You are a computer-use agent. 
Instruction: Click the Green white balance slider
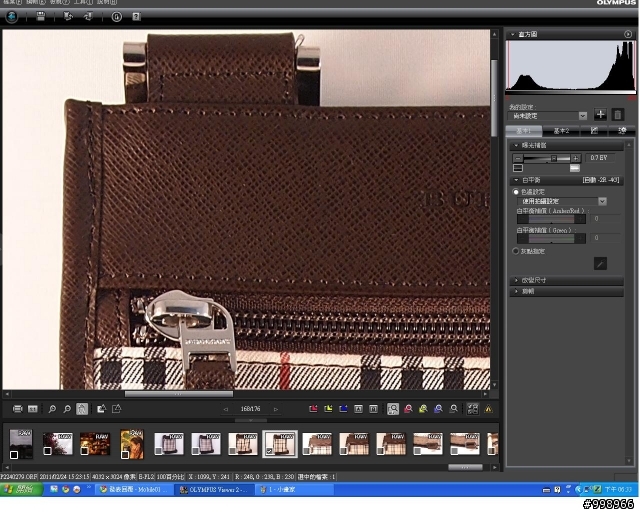point(551,238)
